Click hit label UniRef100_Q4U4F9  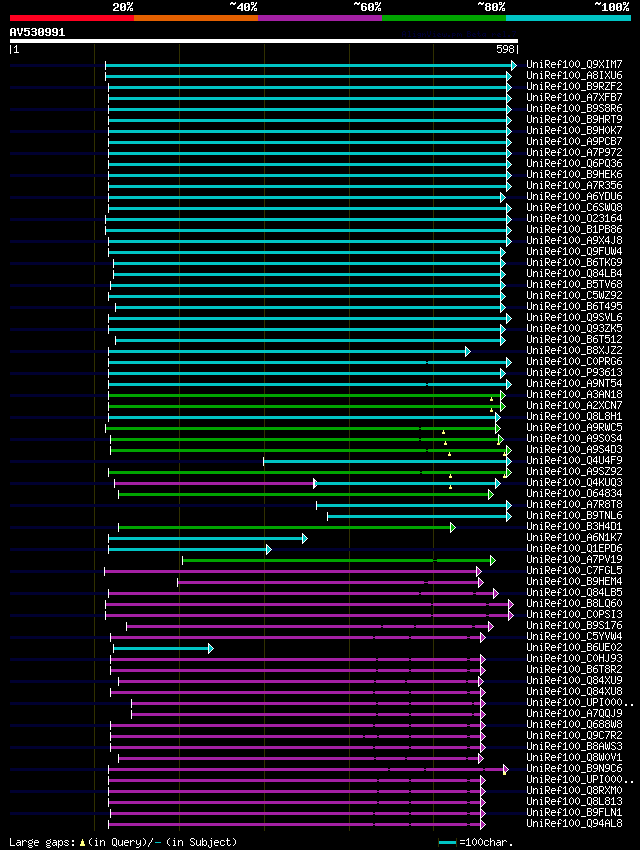574,460
